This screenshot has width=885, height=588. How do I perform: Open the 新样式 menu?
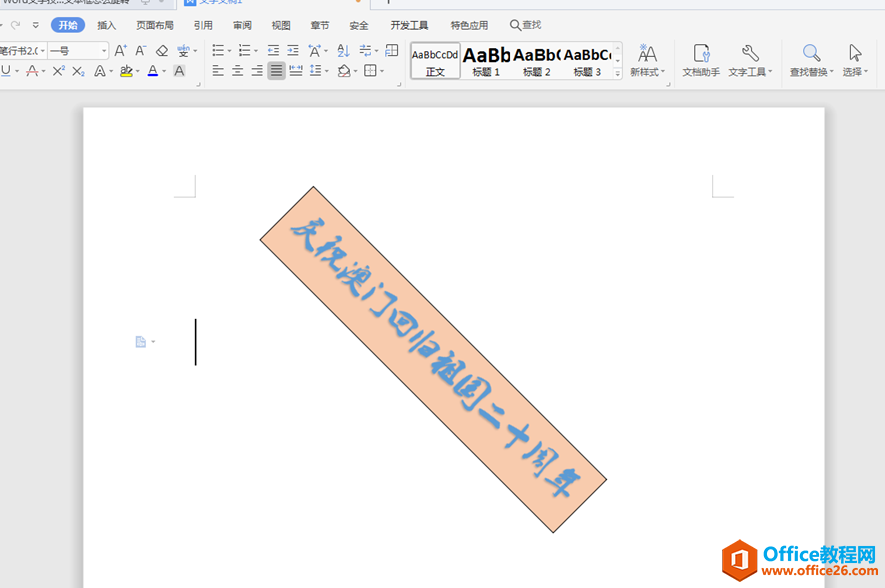point(647,60)
